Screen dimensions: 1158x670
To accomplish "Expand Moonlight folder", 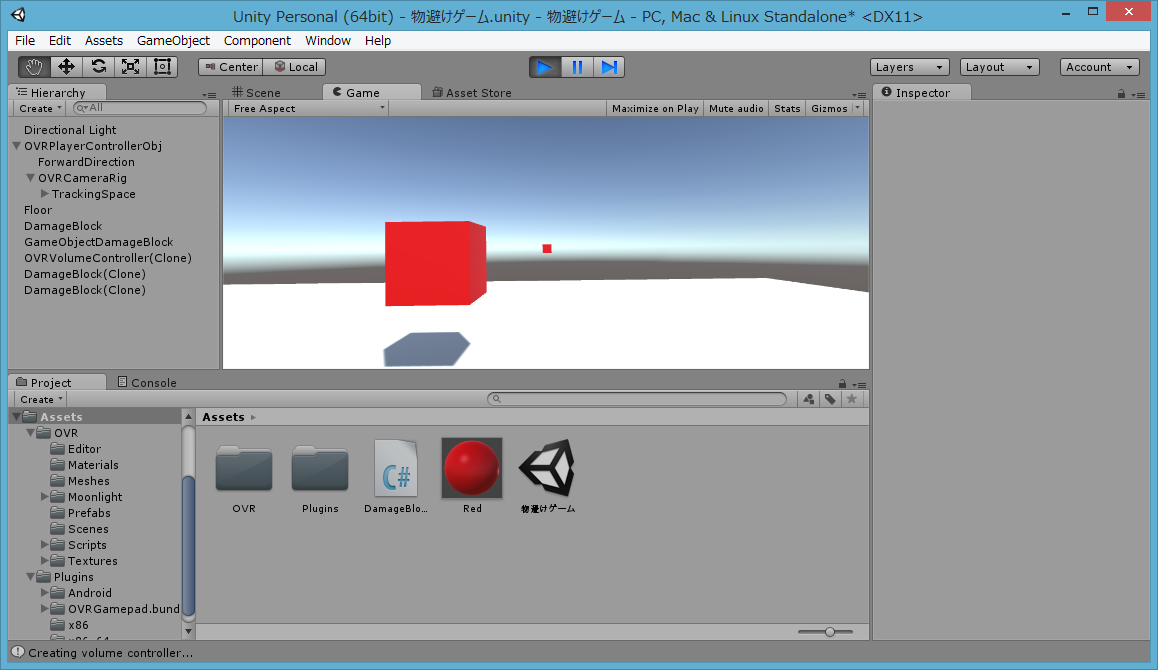I will [x=44, y=497].
